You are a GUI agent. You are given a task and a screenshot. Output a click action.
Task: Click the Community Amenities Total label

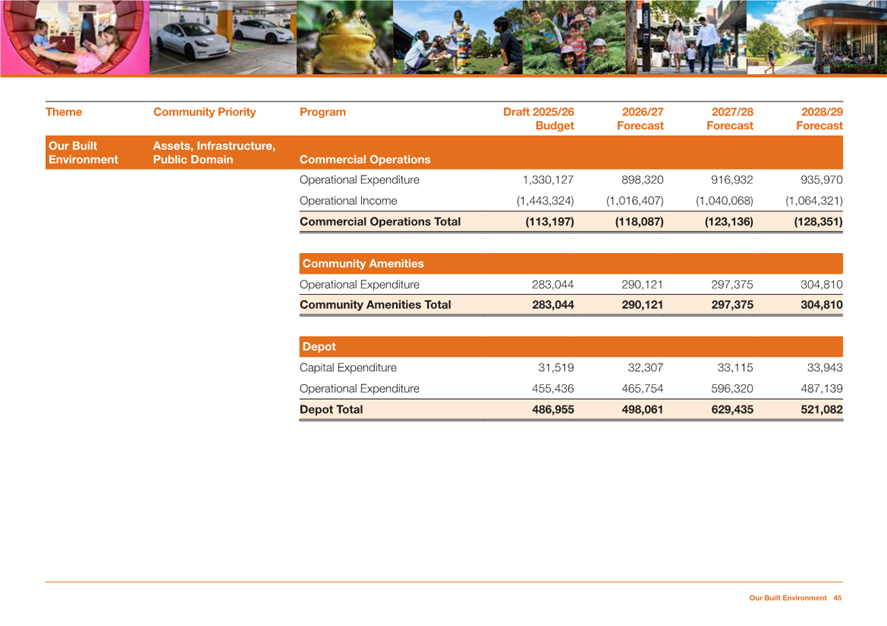tap(375, 305)
